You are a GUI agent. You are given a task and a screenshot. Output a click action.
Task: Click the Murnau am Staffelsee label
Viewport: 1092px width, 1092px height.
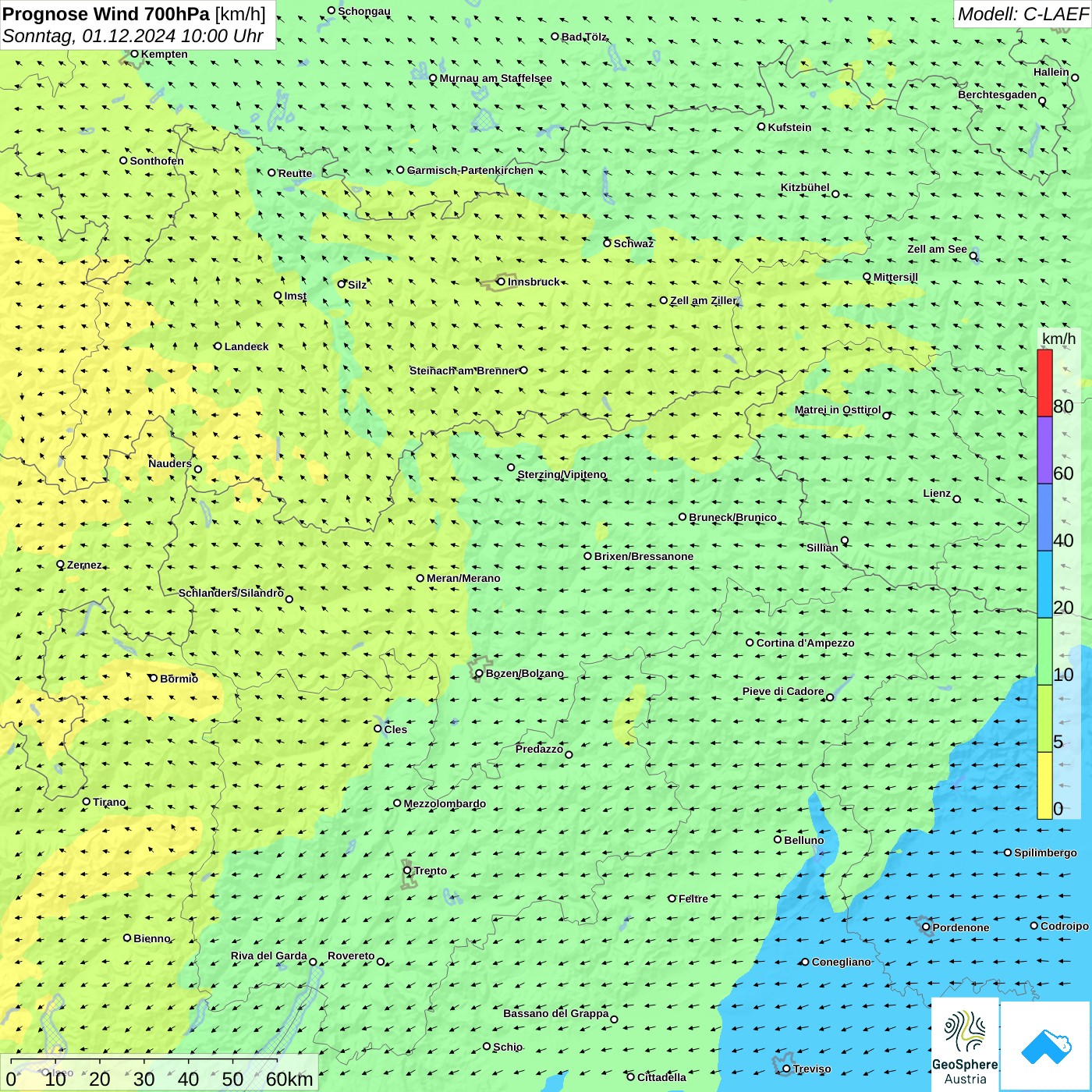(495, 78)
